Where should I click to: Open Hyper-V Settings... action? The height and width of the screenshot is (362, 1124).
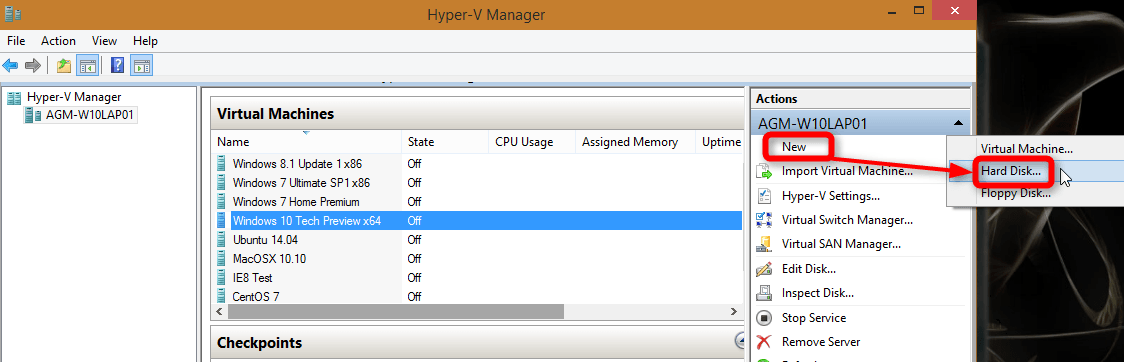pos(831,196)
